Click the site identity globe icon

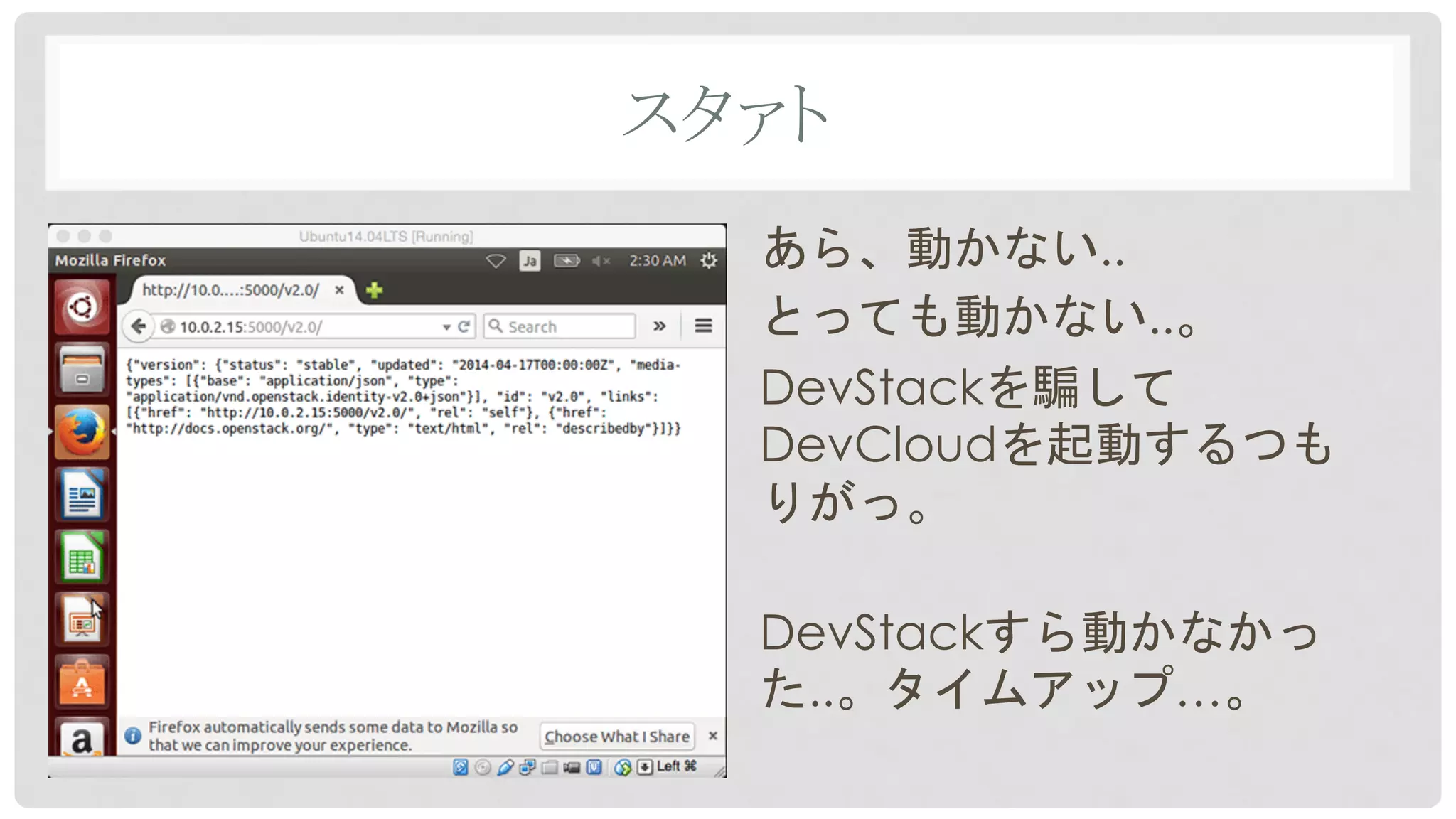click(168, 326)
